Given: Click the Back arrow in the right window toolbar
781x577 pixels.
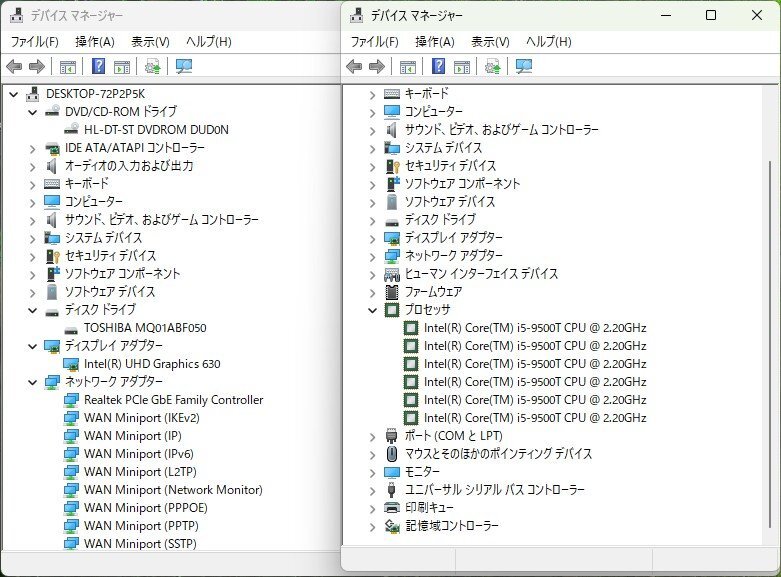Looking at the screenshot, I should tap(354, 67).
